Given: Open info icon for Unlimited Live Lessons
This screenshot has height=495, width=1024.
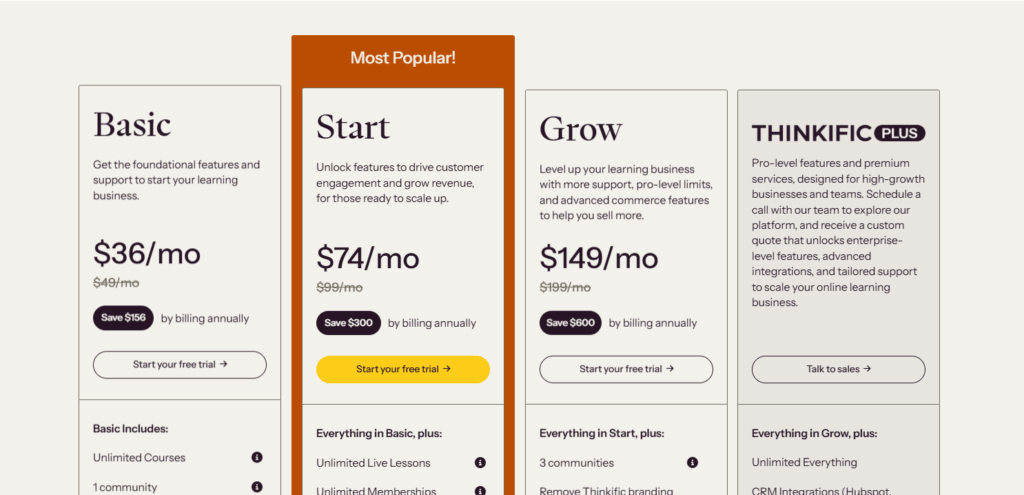Looking at the screenshot, I should click(480, 463).
